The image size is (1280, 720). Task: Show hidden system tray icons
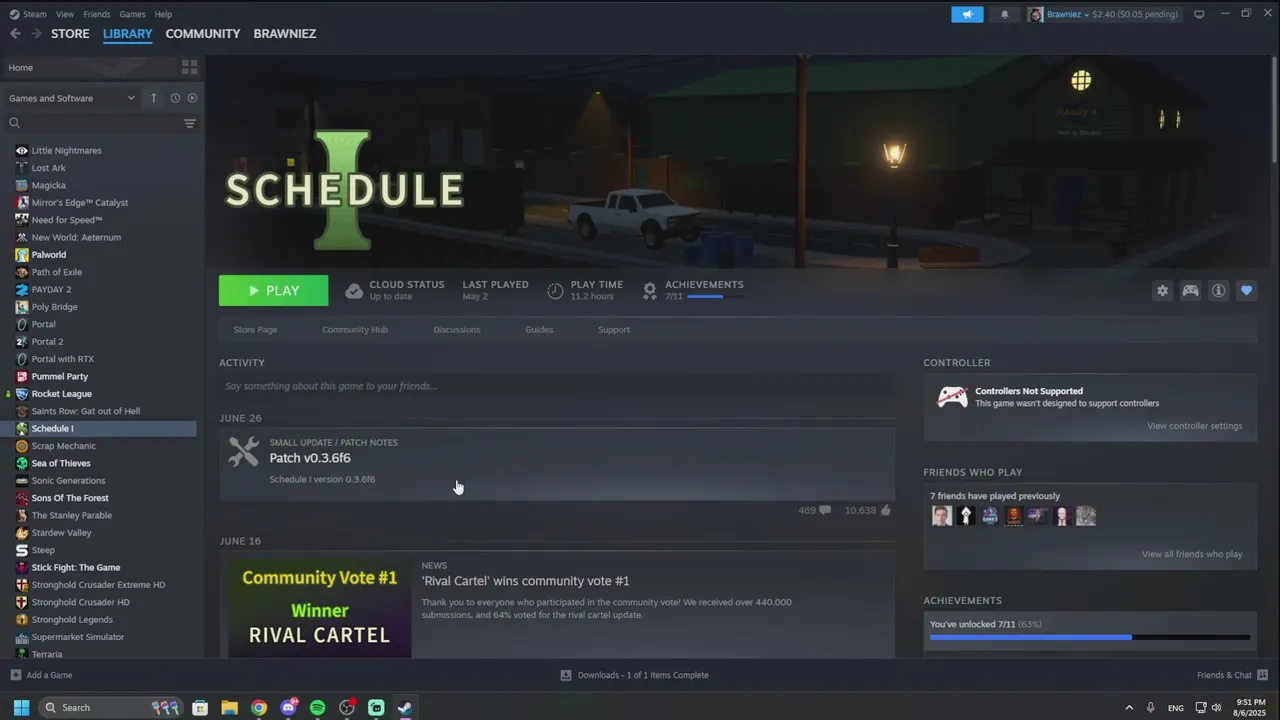tap(1129, 707)
